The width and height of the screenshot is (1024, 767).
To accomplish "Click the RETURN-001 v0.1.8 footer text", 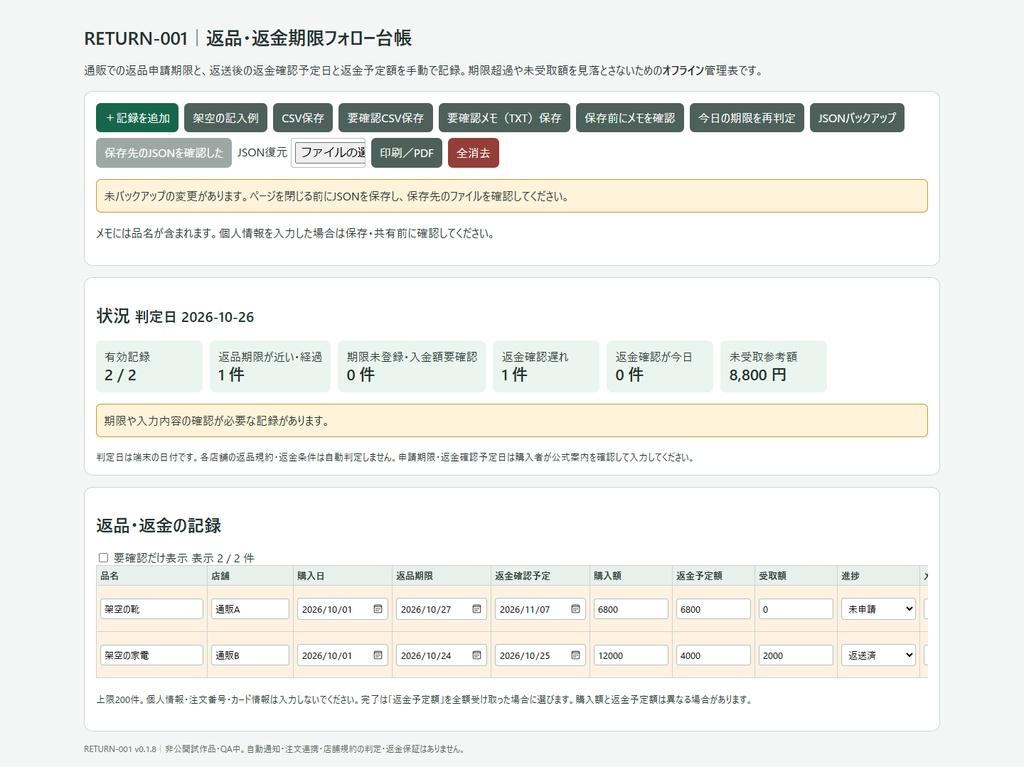I will point(120,749).
